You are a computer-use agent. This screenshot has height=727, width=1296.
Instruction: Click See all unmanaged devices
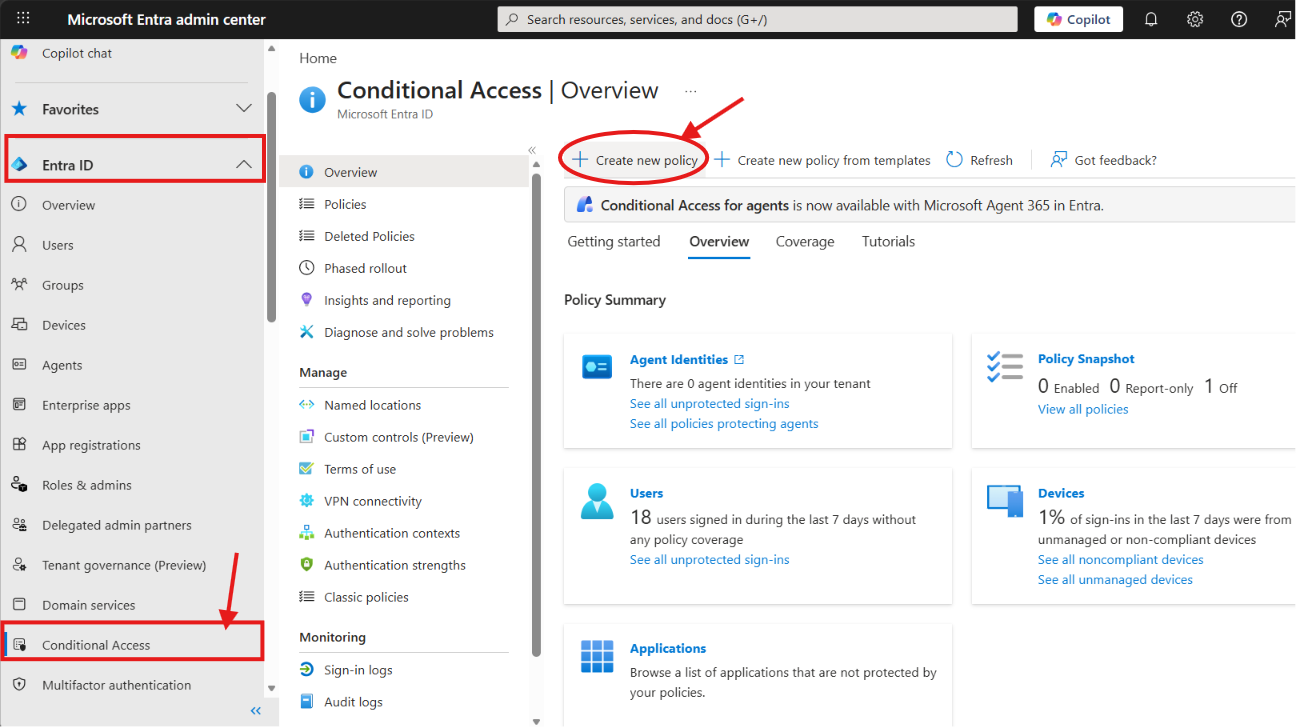point(1115,579)
